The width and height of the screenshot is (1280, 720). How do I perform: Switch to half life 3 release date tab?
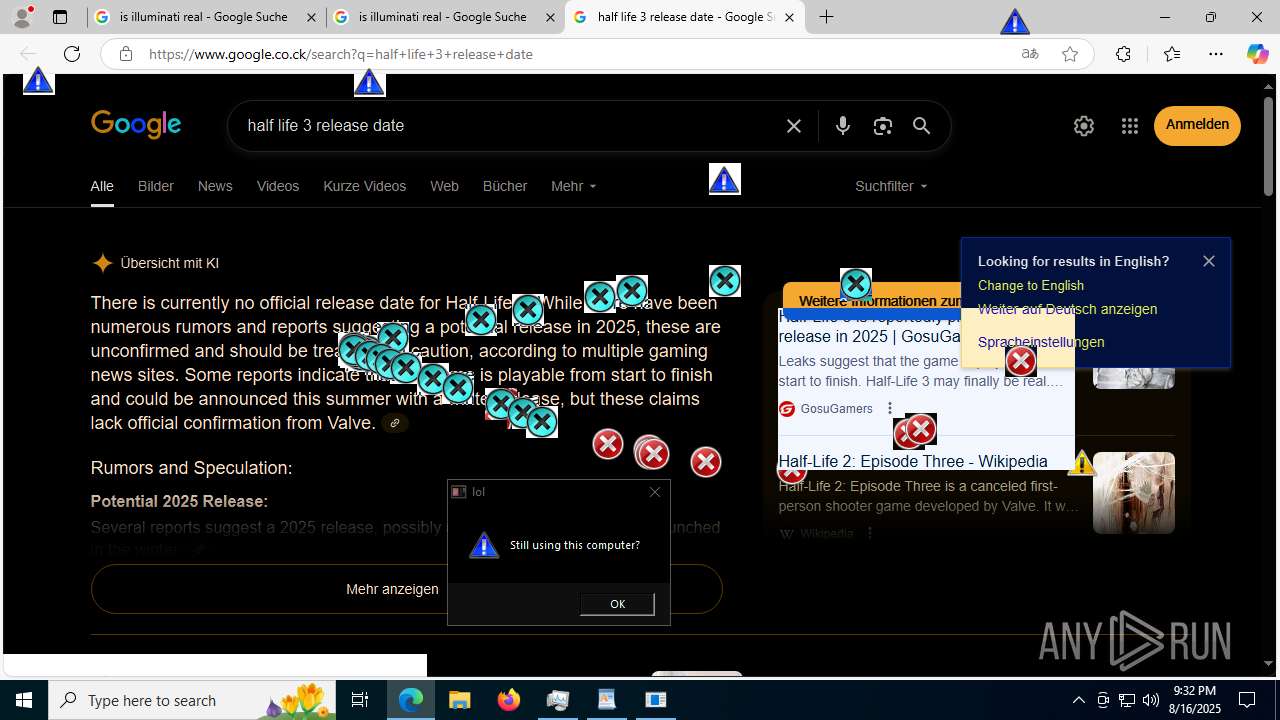coord(685,17)
